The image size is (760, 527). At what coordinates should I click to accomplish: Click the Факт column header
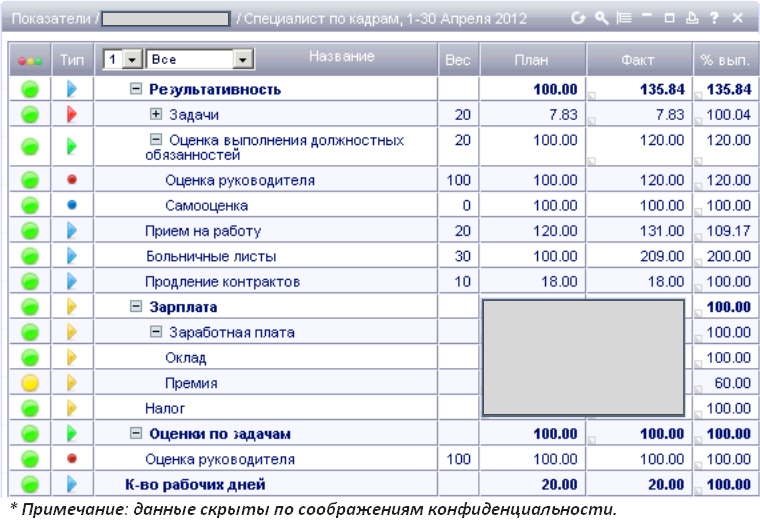[638, 60]
